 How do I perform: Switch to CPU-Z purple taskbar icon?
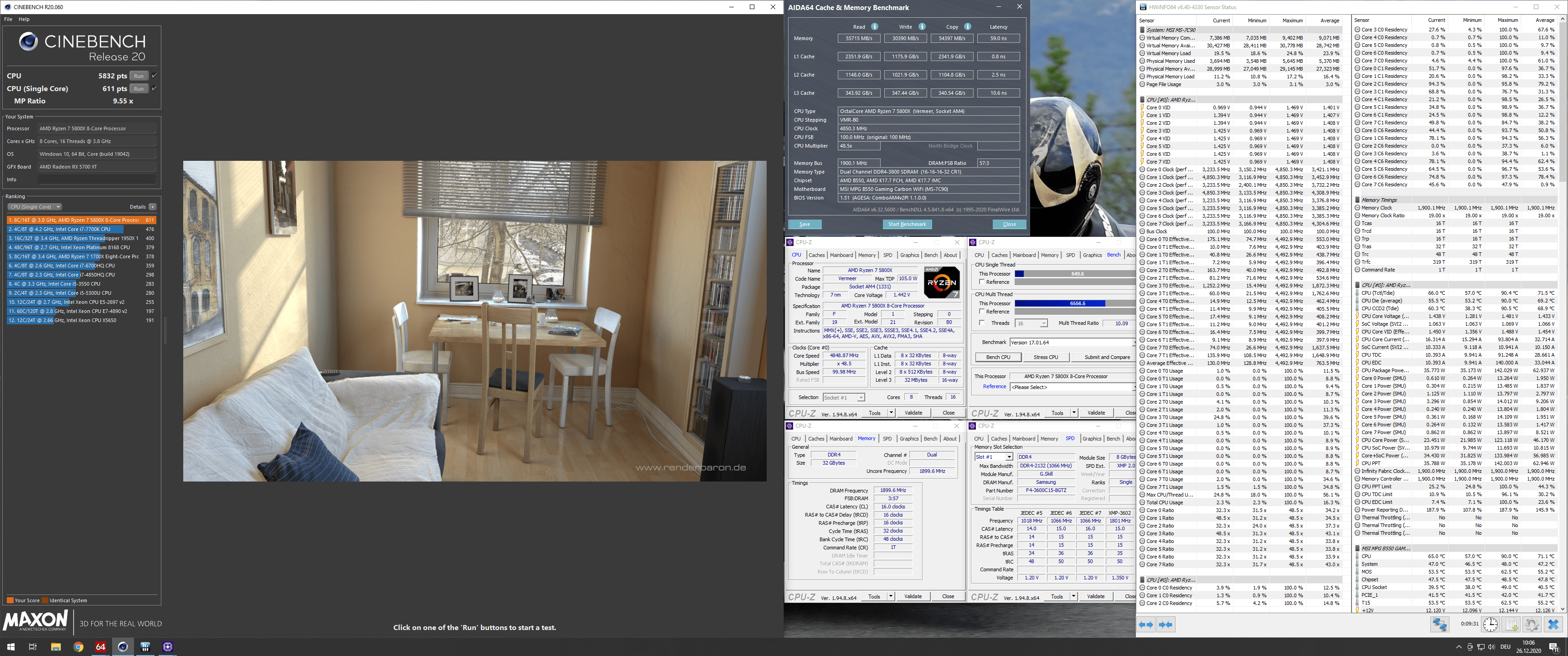pyautogui.click(x=168, y=646)
